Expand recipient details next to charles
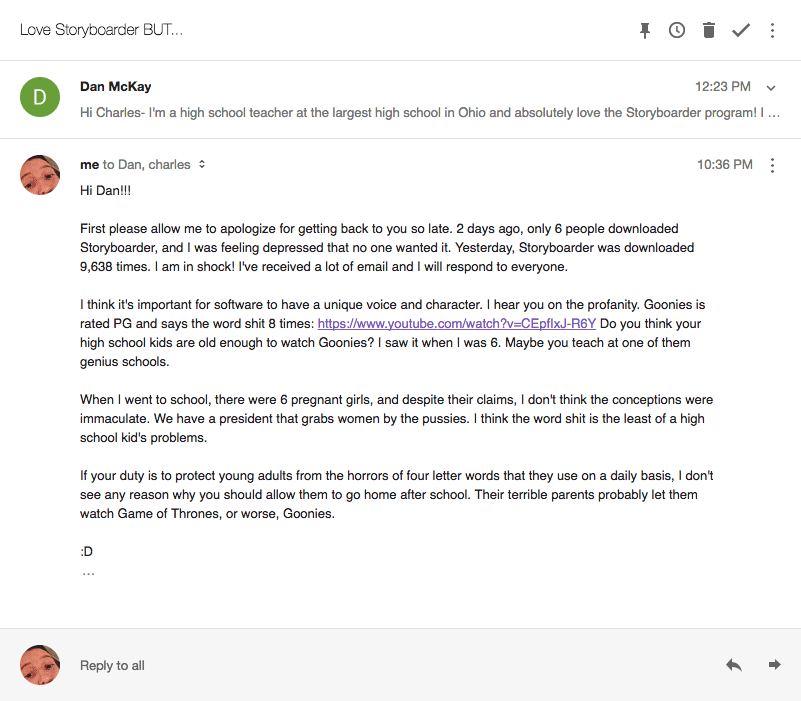The height and width of the screenshot is (701, 801). (202, 164)
